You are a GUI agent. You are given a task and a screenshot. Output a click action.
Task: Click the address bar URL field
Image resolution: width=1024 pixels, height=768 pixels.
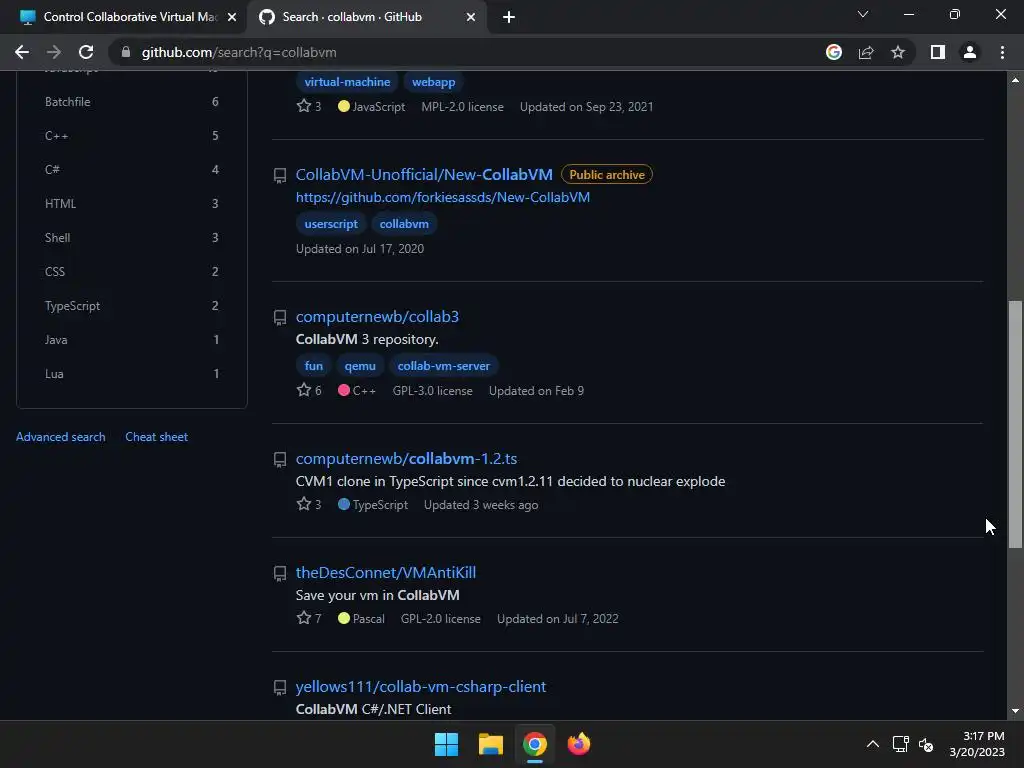pyautogui.click(x=457, y=52)
